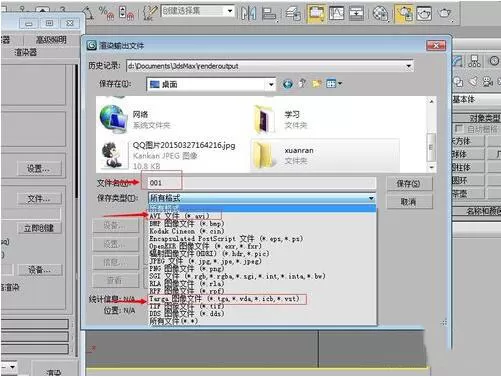501x377 pixels.
Task: Collapse the 保存类型 format dropdown arrow
Action: click(371, 198)
